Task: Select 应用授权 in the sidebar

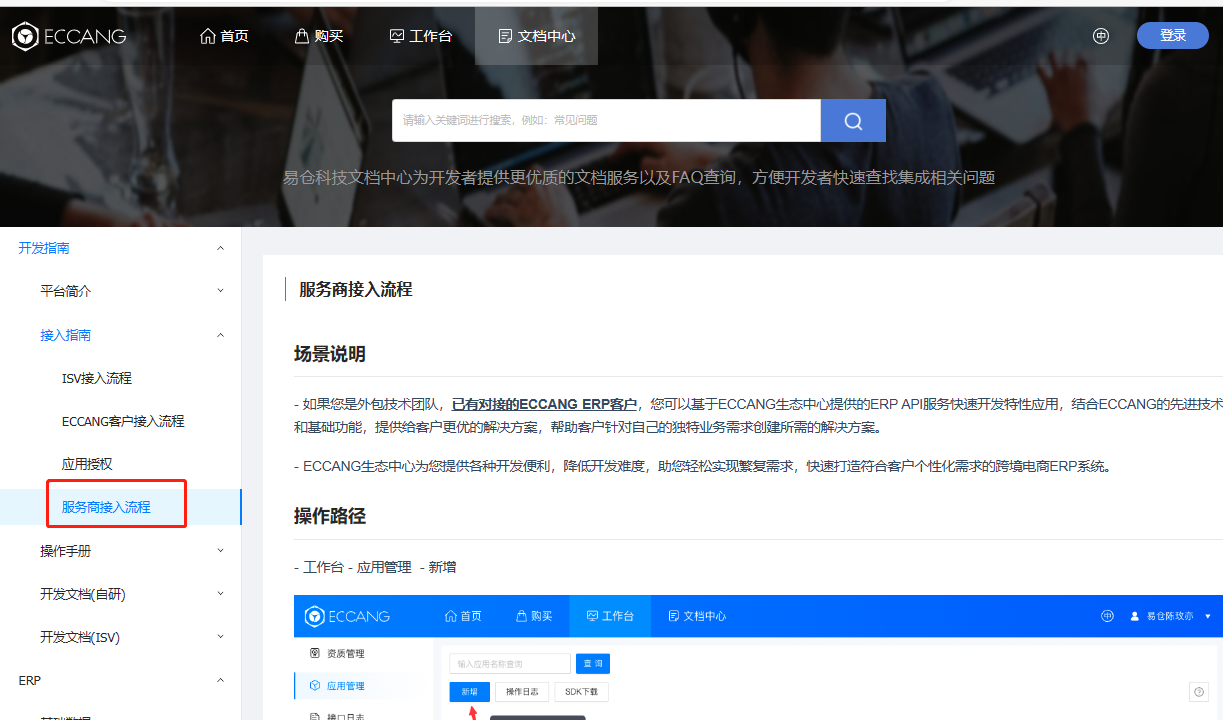Action: [87, 464]
